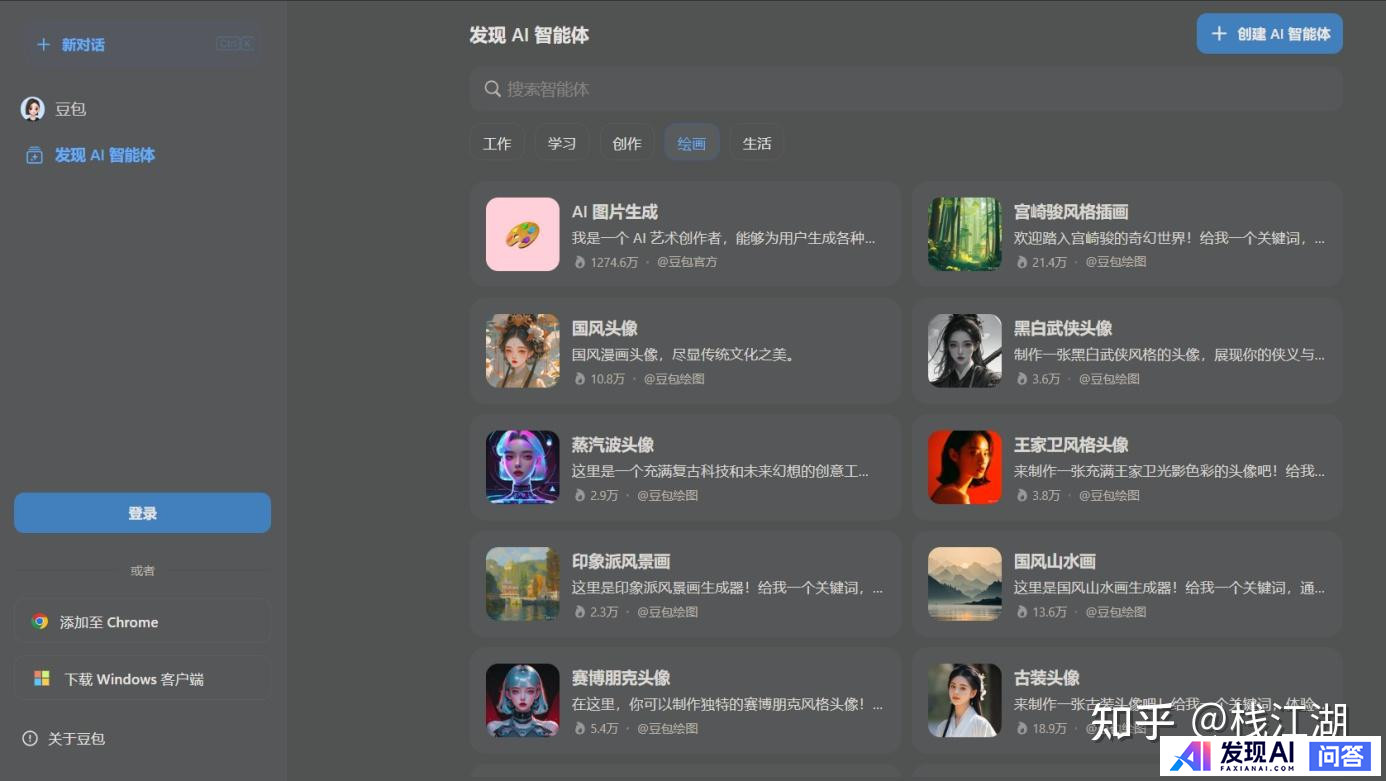Click the 创建 AI 智能体 button

point(1269,34)
